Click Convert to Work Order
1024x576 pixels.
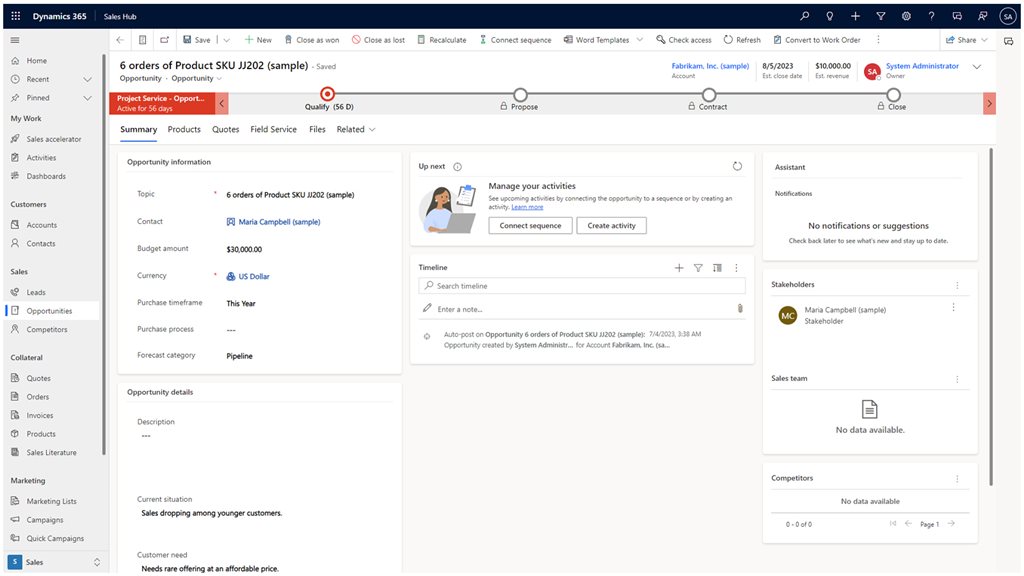click(x=817, y=40)
